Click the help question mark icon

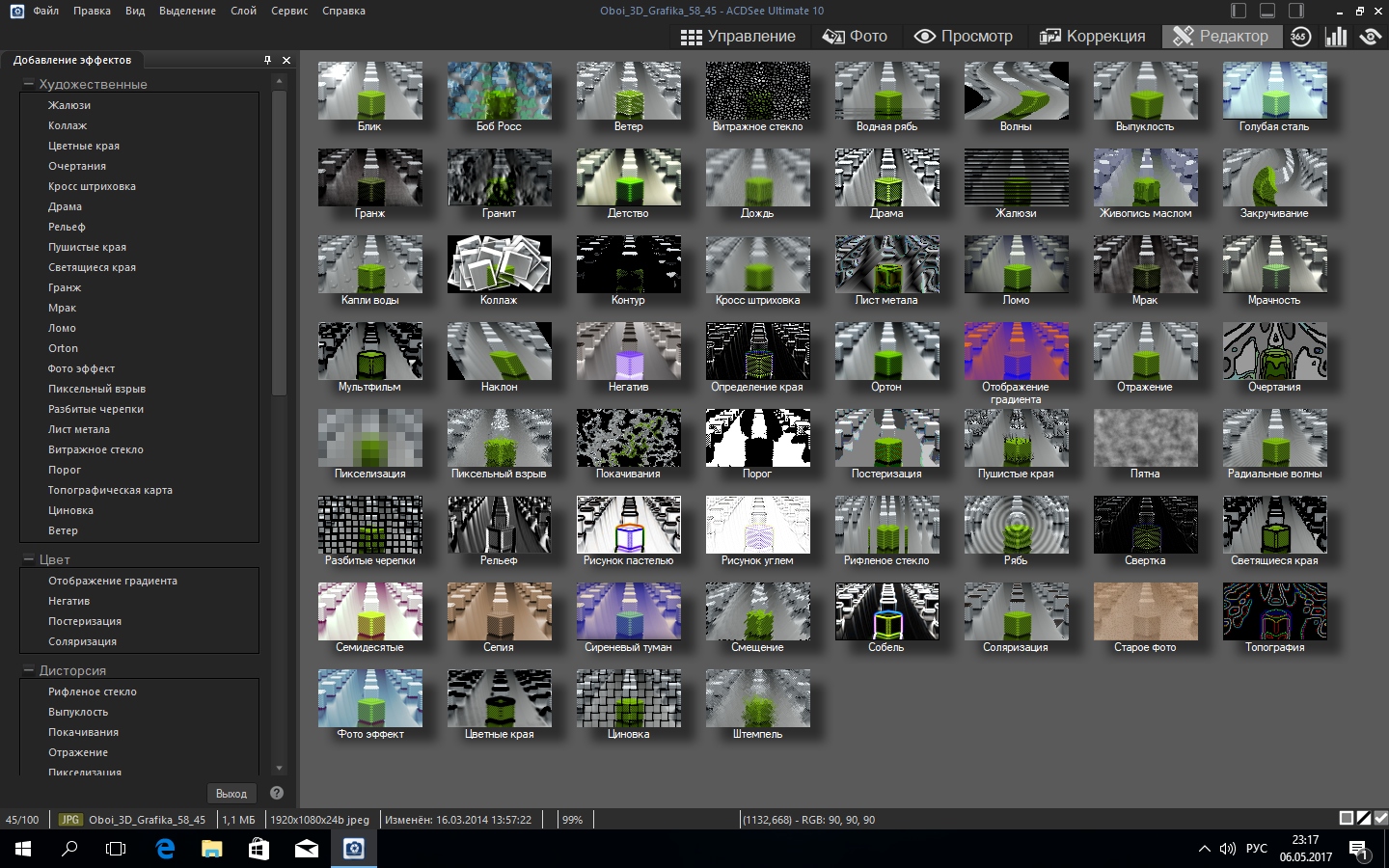277,793
